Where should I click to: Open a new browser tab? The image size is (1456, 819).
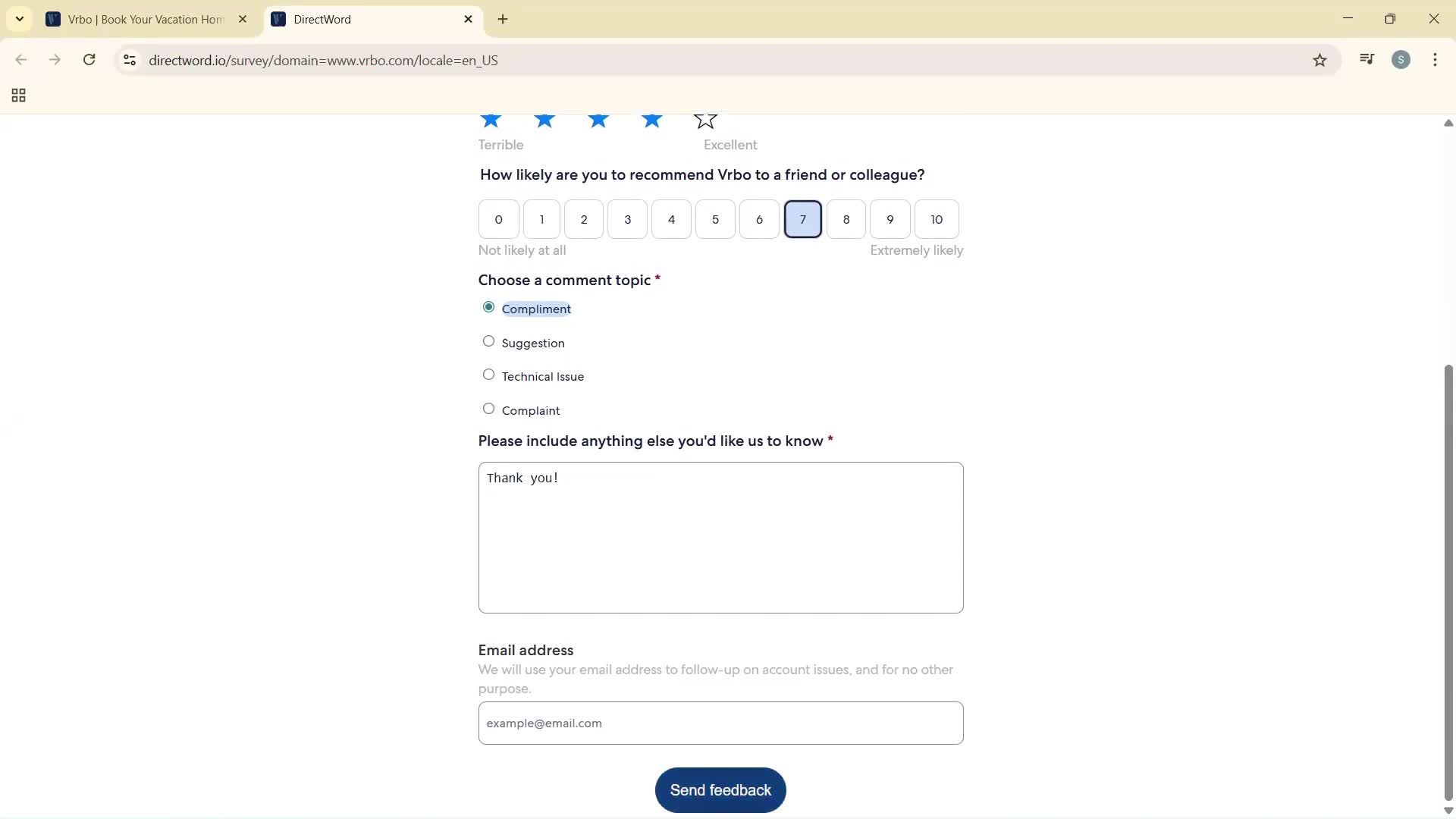[503, 19]
